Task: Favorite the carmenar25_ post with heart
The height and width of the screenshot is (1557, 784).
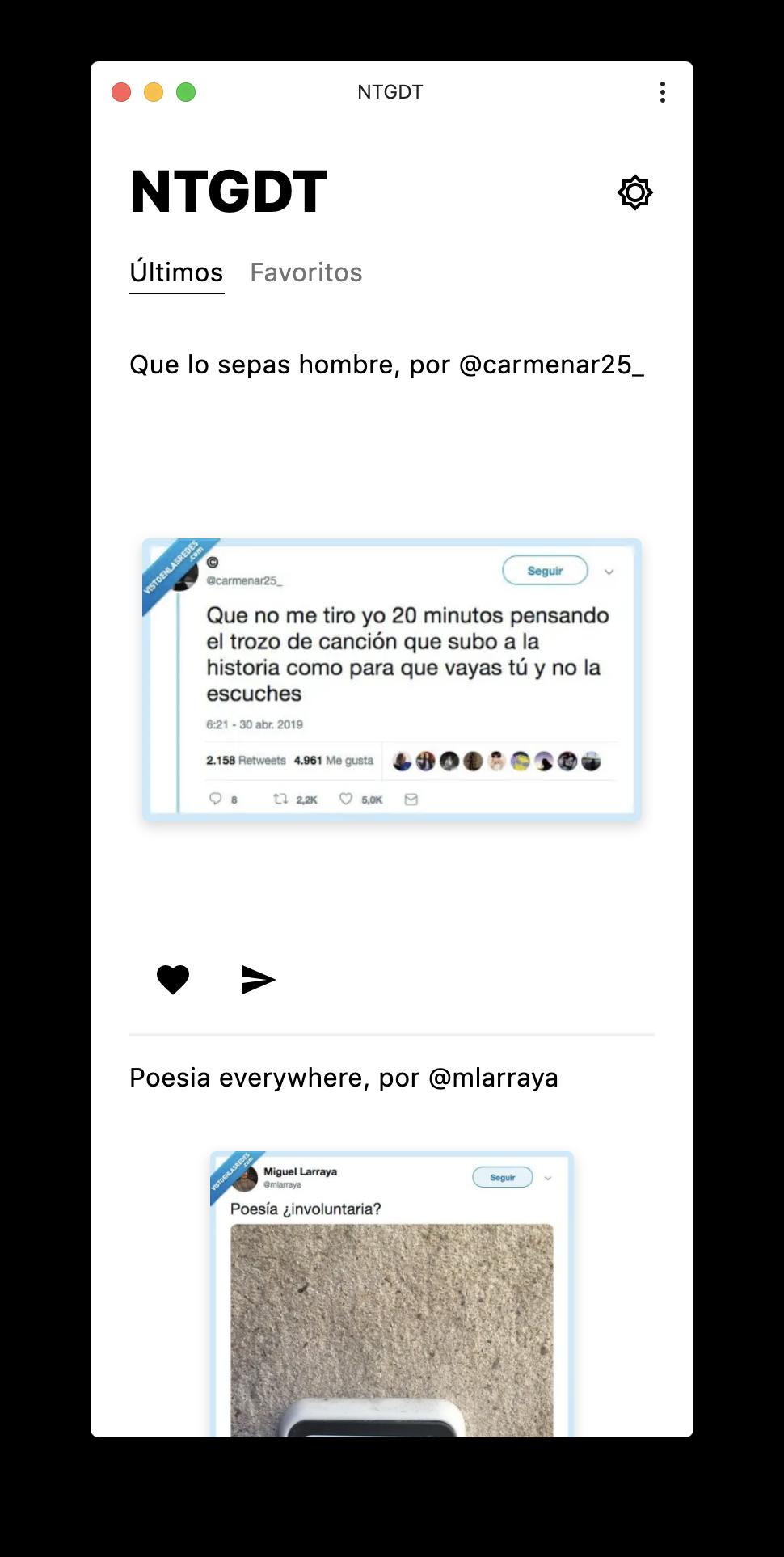Action: 173,980
